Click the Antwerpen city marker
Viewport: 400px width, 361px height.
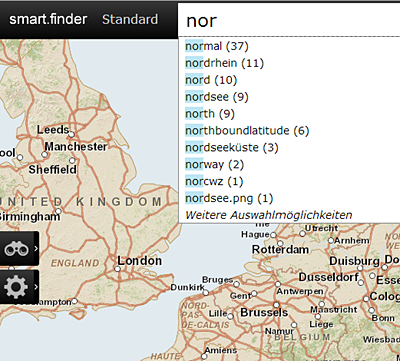coord(278,284)
